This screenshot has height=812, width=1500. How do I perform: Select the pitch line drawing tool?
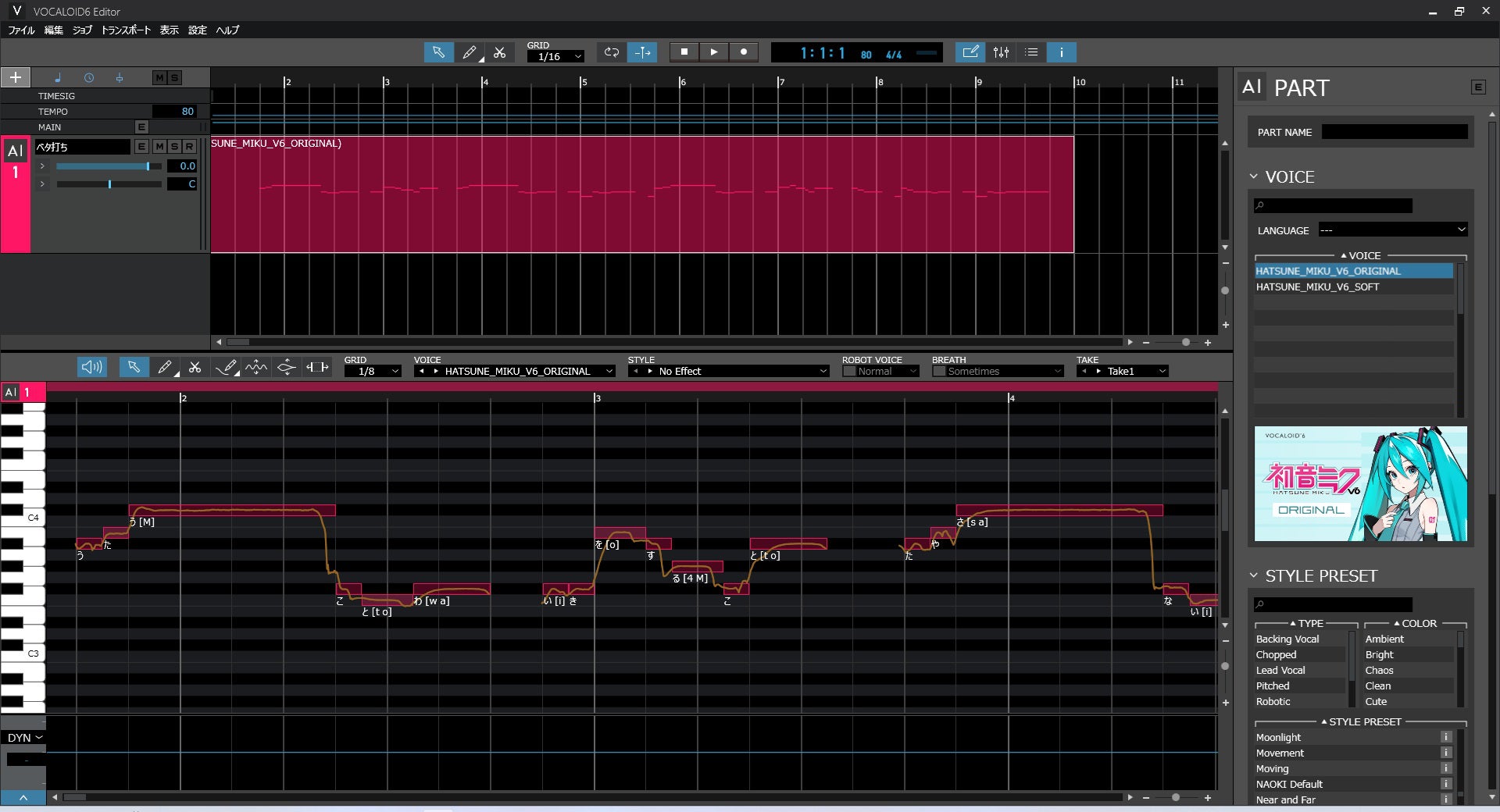click(227, 367)
